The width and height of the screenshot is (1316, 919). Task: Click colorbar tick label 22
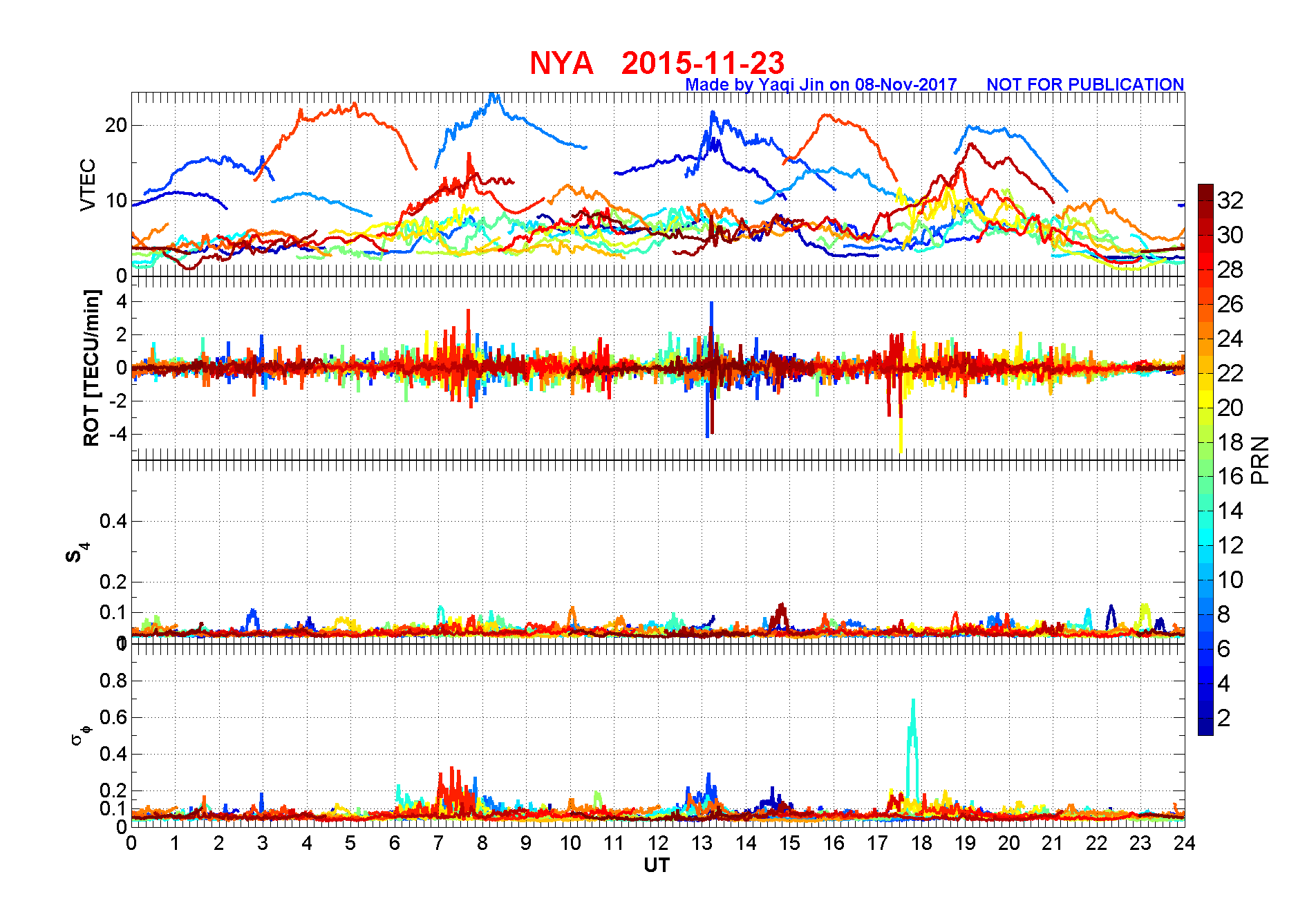[x=1230, y=373]
